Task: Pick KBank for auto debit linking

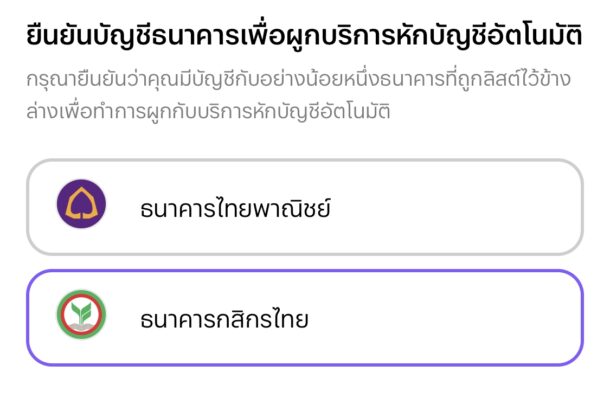Action: [305, 318]
